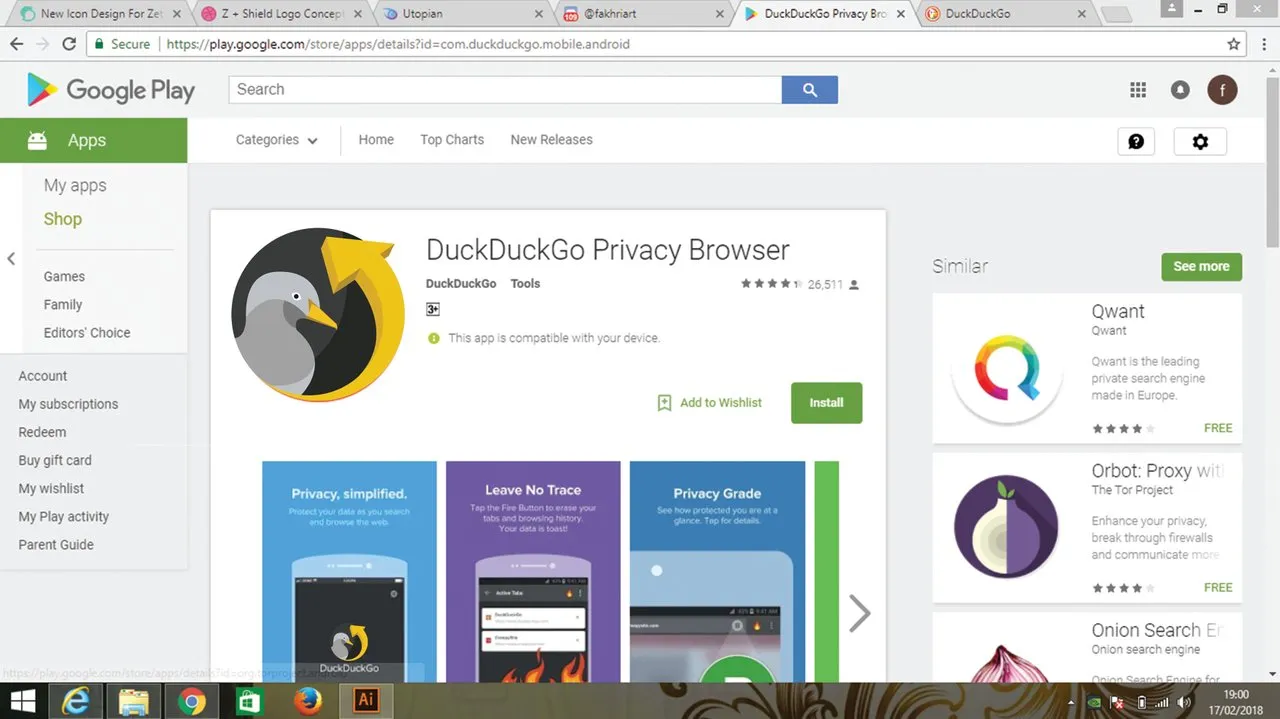Click Chrome icon in taskbar
The image size is (1280, 719).
click(x=191, y=701)
